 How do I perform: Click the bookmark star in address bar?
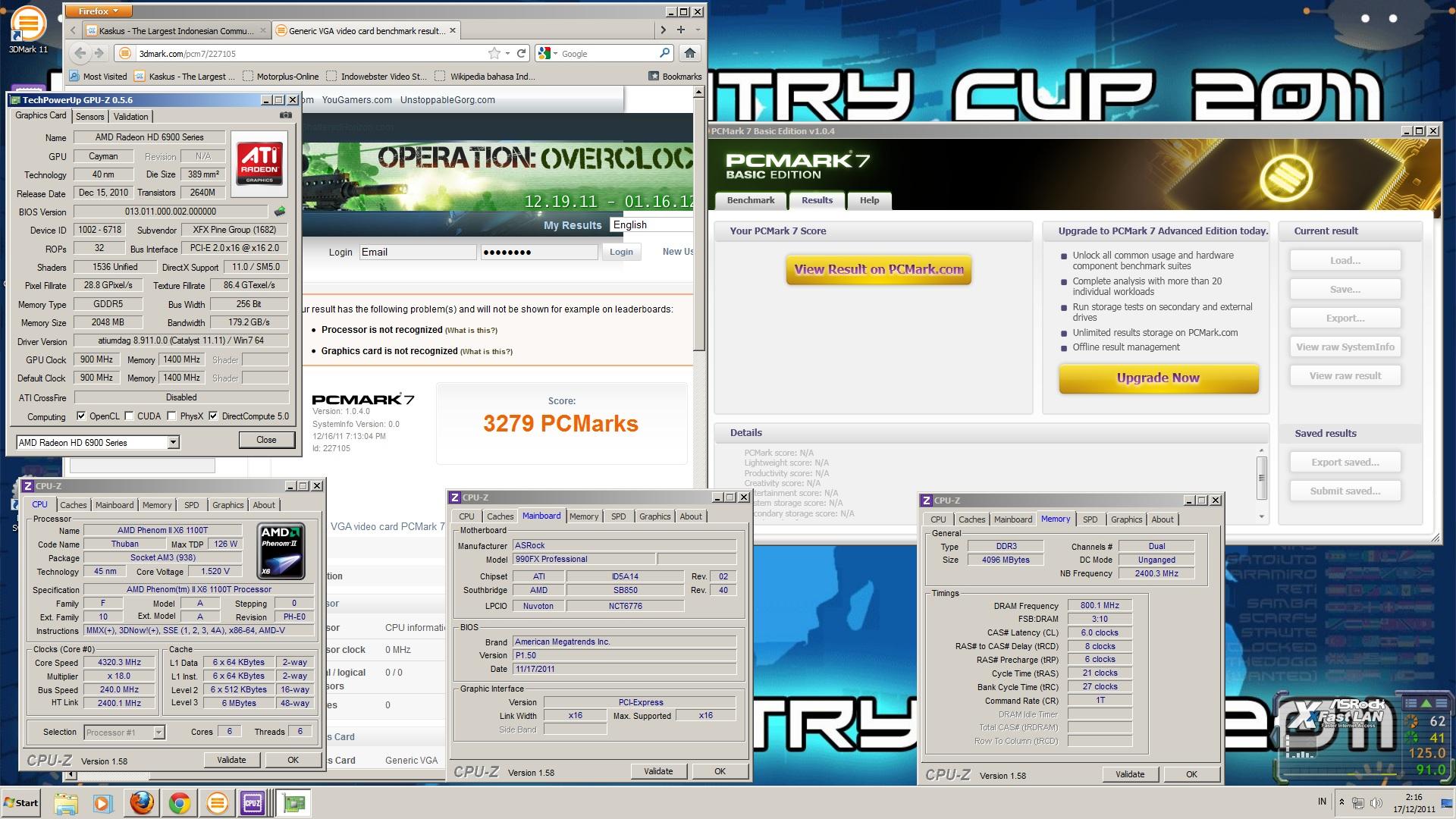tap(494, 53)
